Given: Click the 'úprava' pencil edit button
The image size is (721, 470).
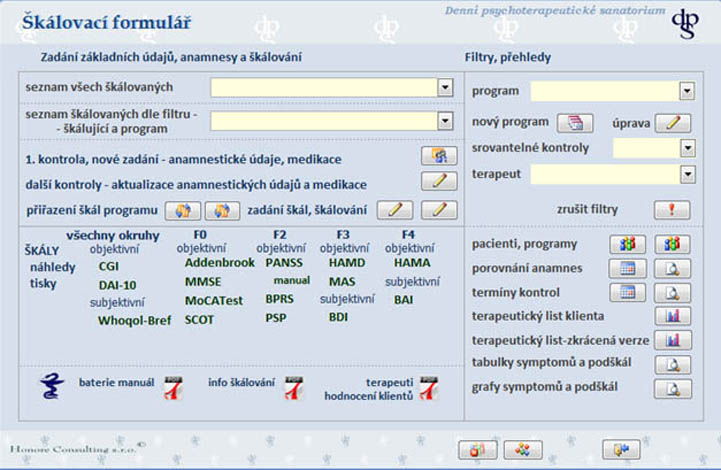Looking at the screenshot, I should [x=673, y=123].
